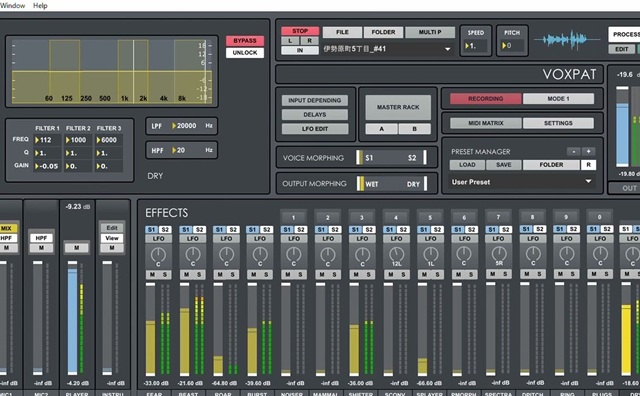Screen dimensions: 640x396
Task: Toggle S1 on the -33.00 dB effect channel
Action: [x=151, y=230]
